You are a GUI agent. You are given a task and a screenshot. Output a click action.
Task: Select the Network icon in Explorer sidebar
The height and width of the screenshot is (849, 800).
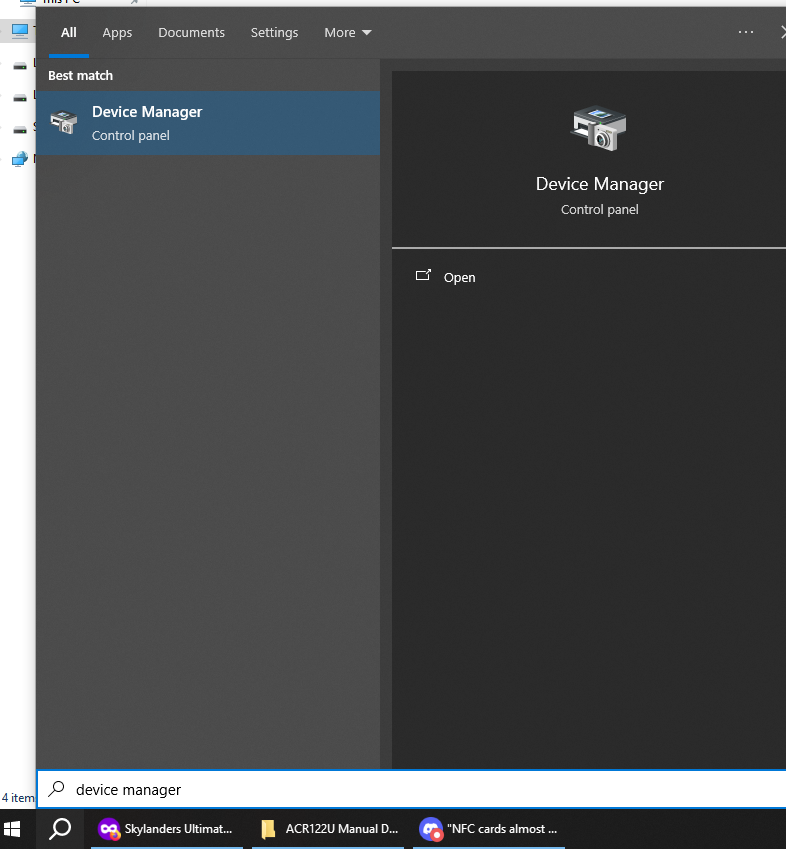[20, 159]
